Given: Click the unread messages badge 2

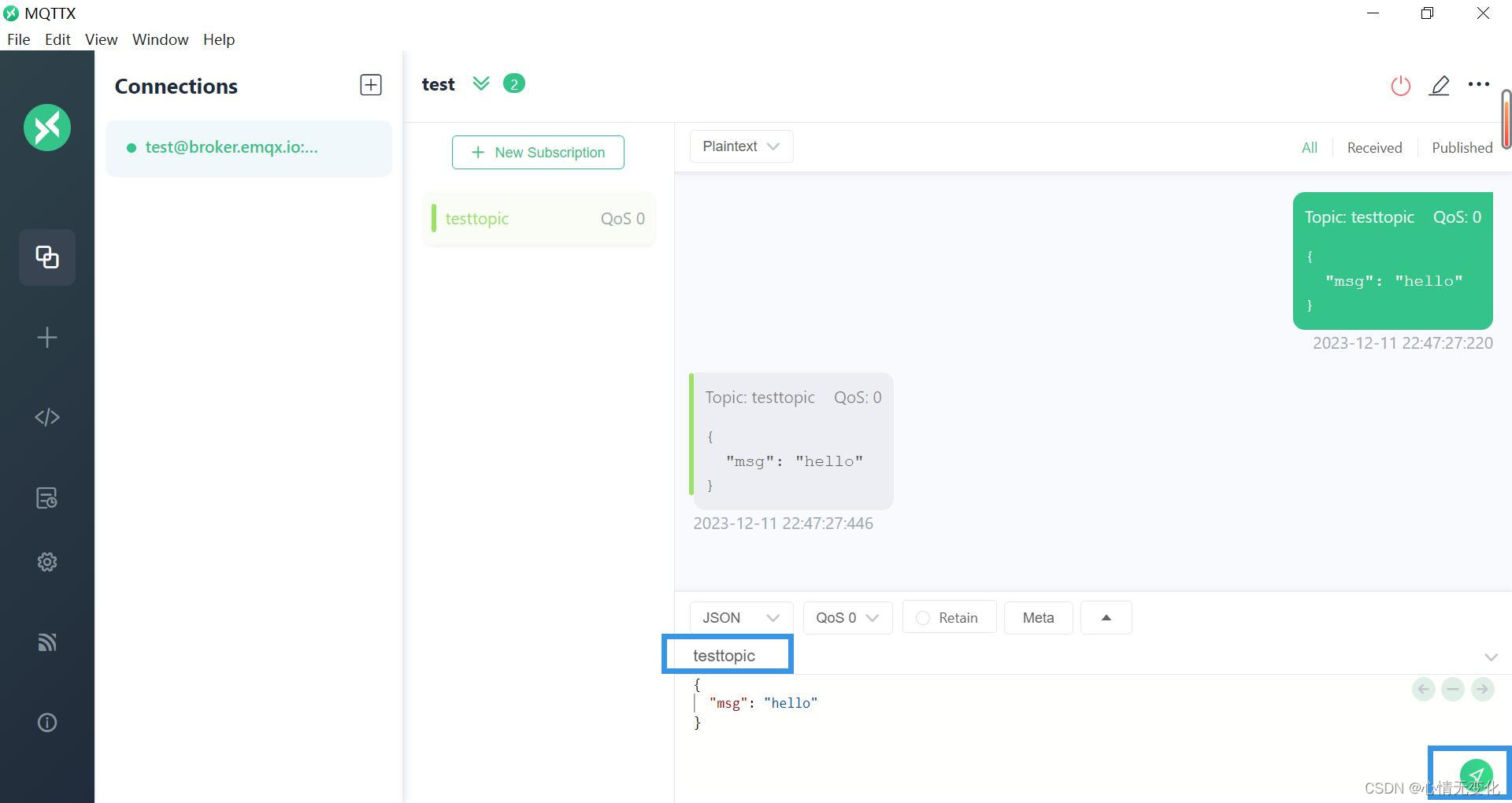Looking at the screenshot, I should (514, 83).
